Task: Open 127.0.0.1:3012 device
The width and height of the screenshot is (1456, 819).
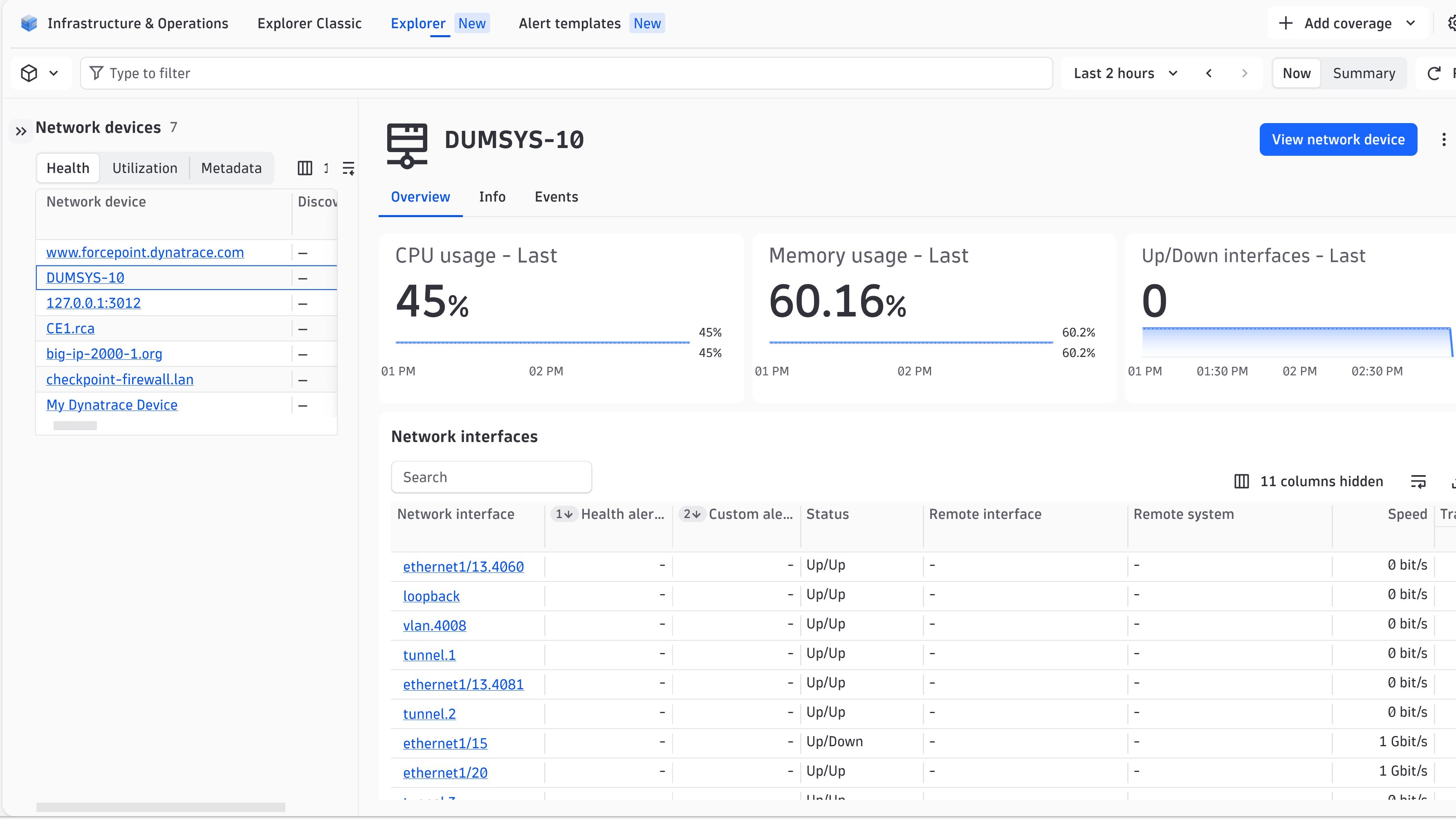Action: (x=93, y=303)
